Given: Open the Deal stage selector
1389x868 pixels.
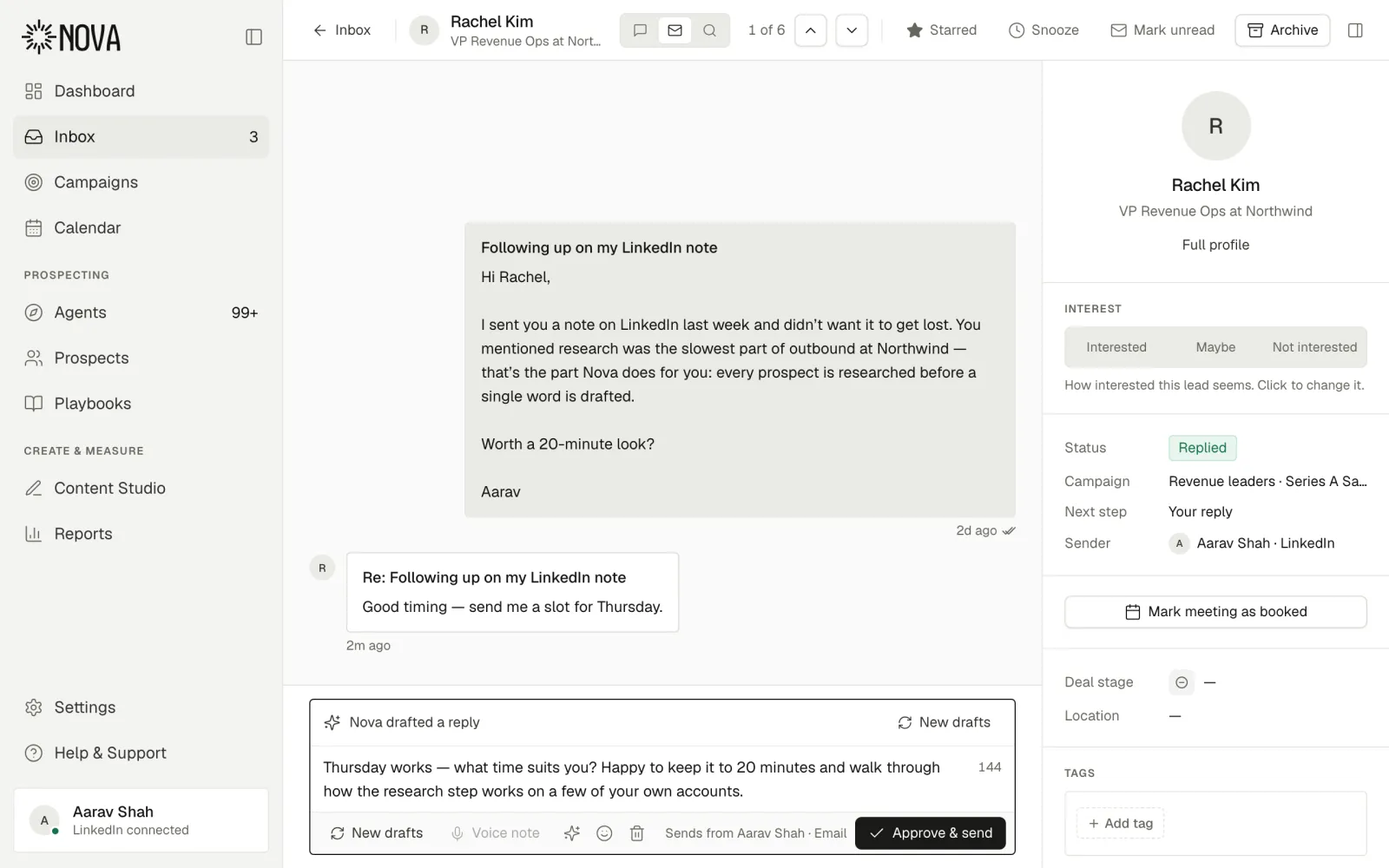Looking at the screenshot, I should click(x=1182, y=682).
